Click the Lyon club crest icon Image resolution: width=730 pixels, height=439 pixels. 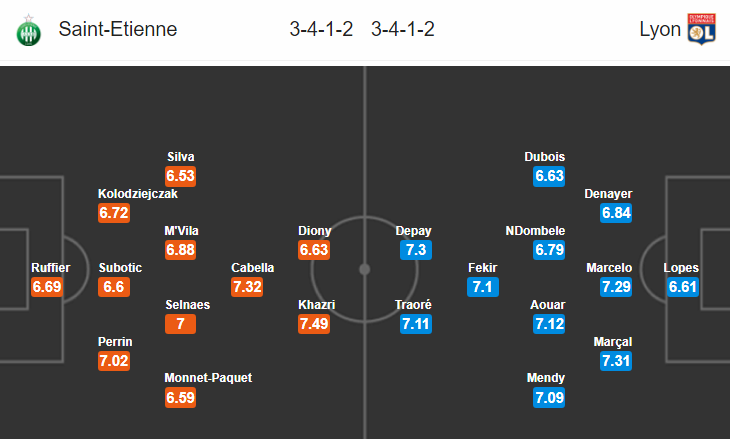pyautogui.click(x=702, y=29)
